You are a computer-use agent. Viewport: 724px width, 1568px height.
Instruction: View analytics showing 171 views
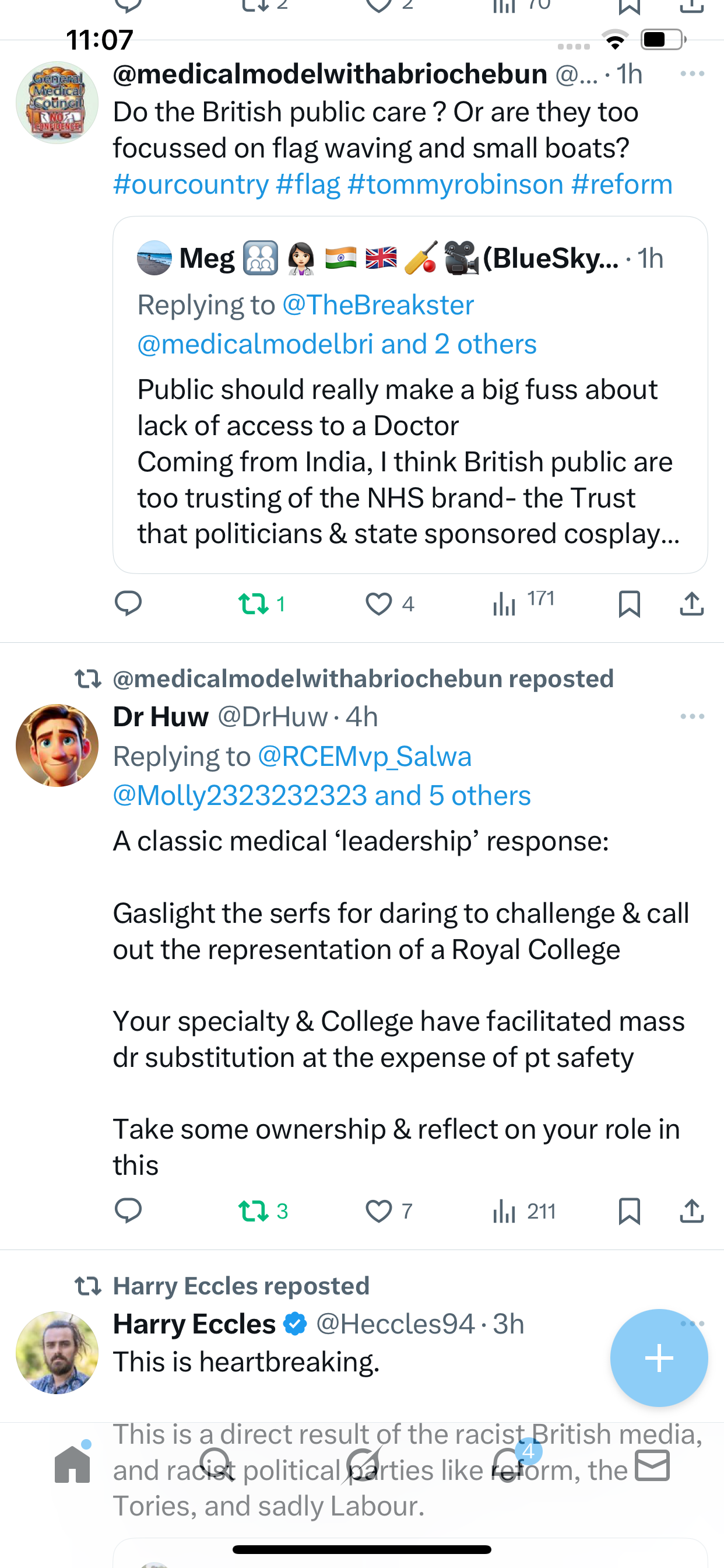(505, 604)
